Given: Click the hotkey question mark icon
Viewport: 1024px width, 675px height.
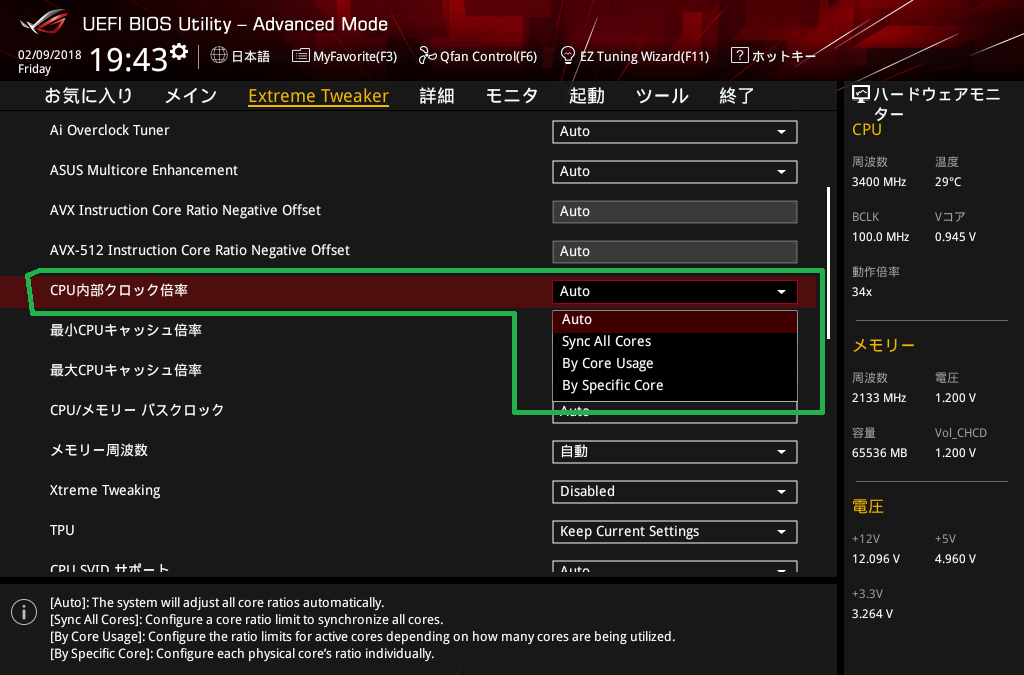Looking at the screenshot, I should tap(739, 55).
